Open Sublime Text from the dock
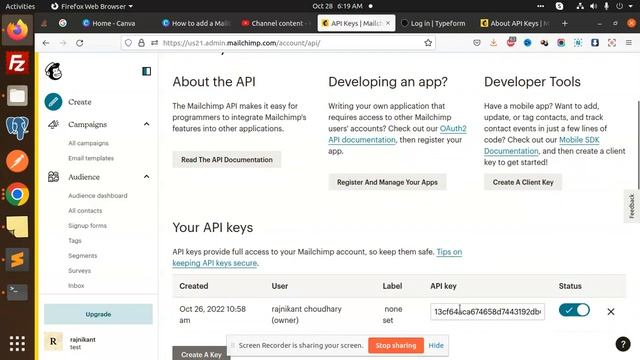The image size is (640, 360). (x=17, y=260)
